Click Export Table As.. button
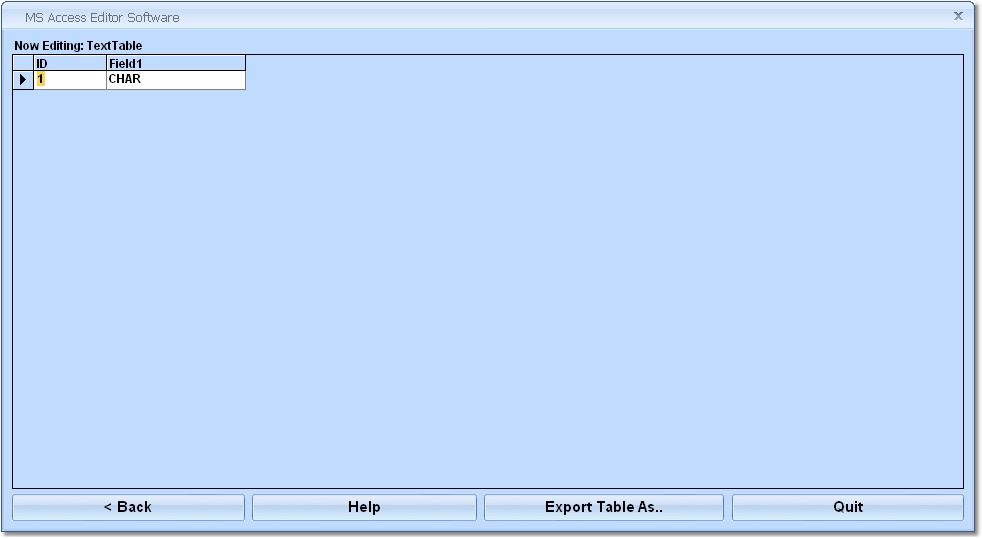 click(x=604, y=507)
